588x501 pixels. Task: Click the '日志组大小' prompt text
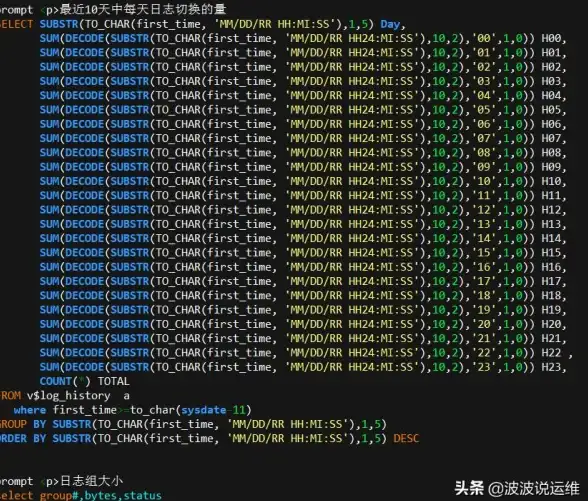point(92,481)
